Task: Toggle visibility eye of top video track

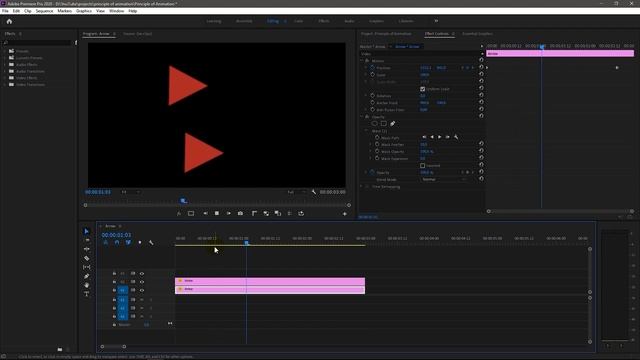Action: 142,273
